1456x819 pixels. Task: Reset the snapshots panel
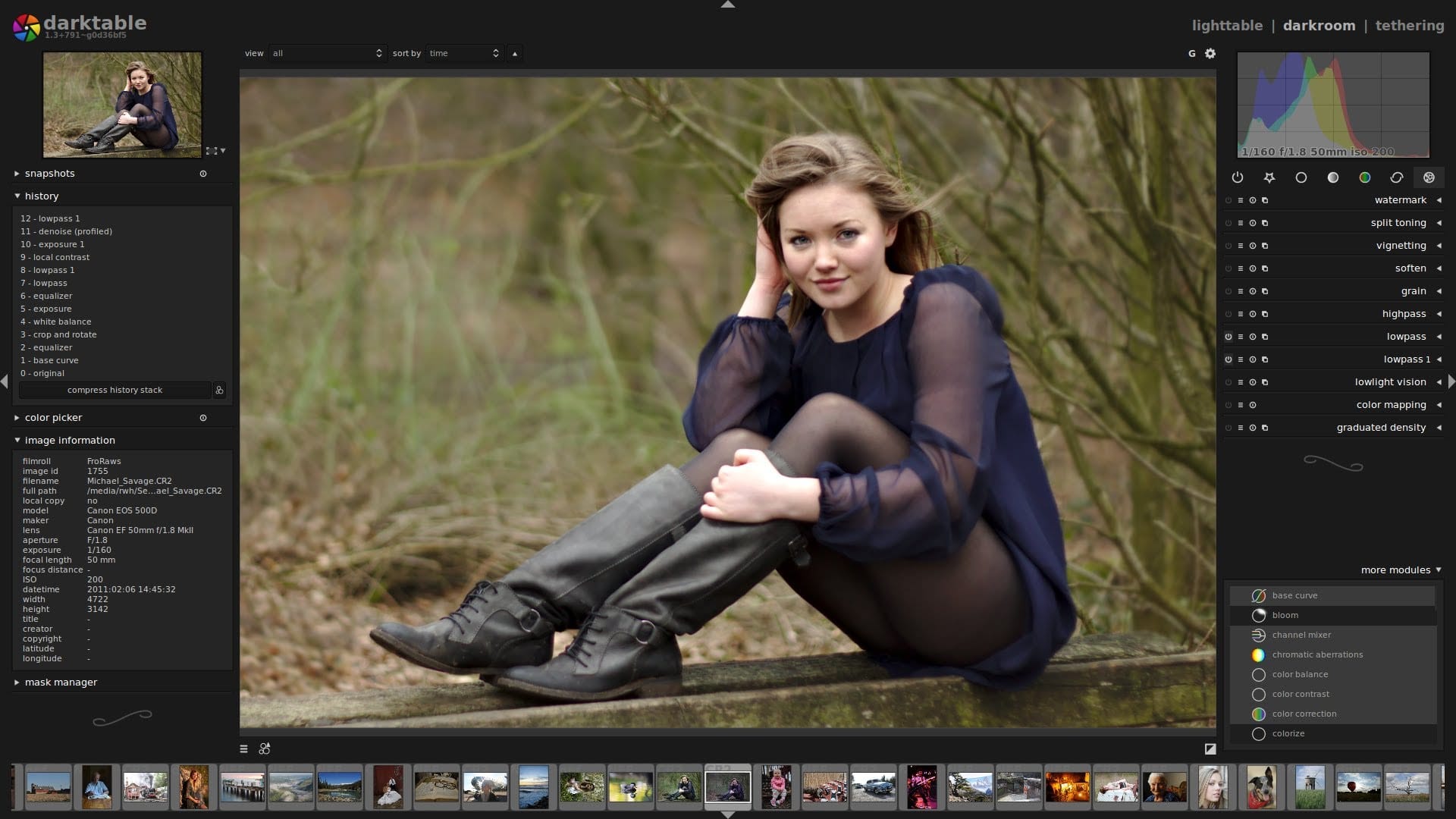coord(203,174)
